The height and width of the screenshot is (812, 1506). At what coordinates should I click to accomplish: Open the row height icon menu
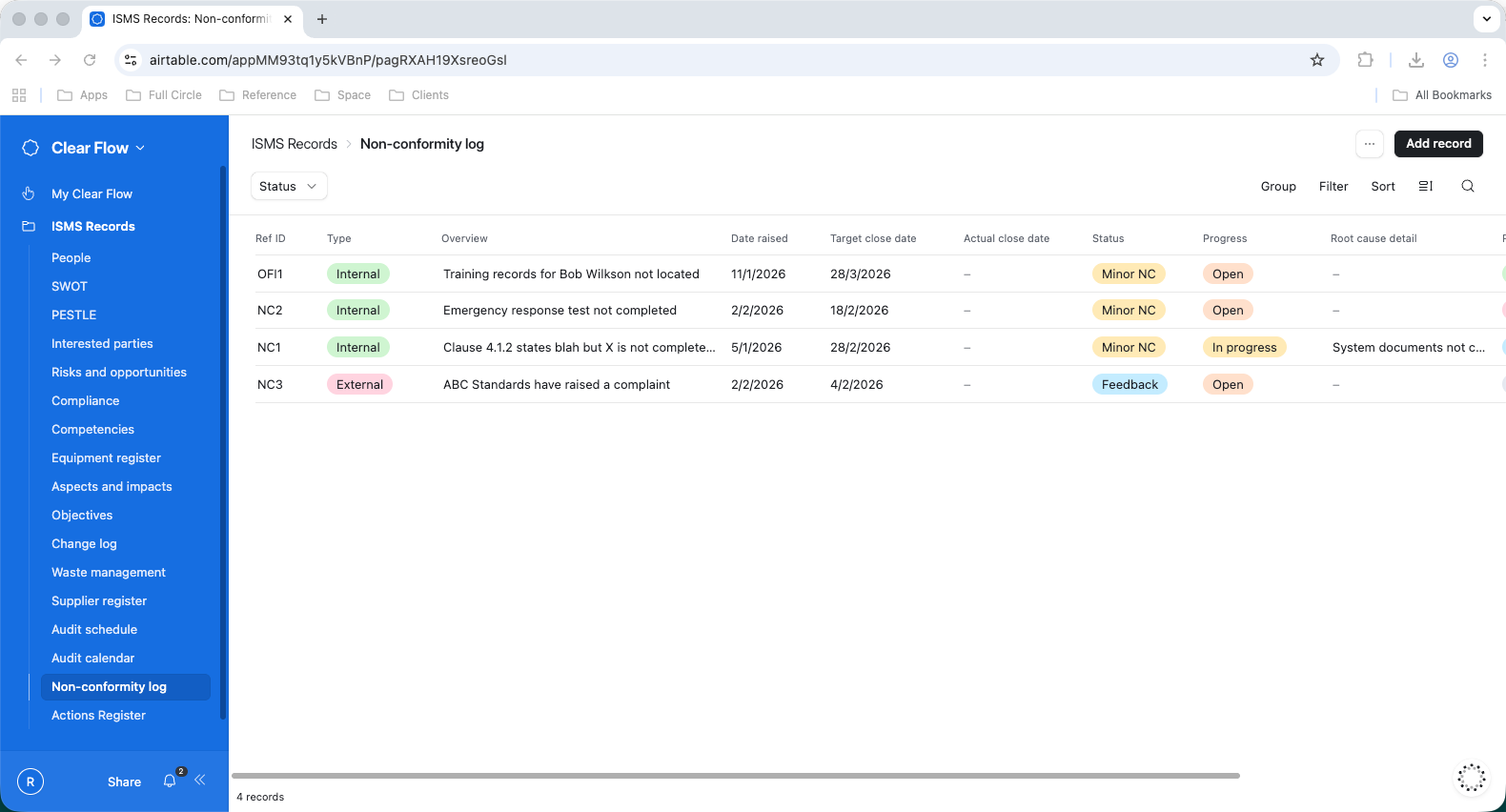tap(1426, 187)
